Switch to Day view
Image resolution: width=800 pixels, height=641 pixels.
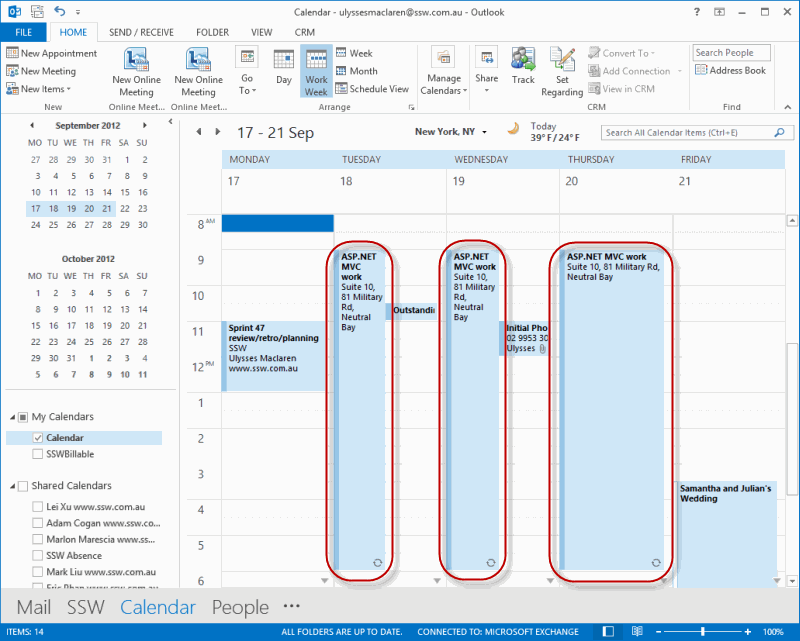tap(284, 71)
